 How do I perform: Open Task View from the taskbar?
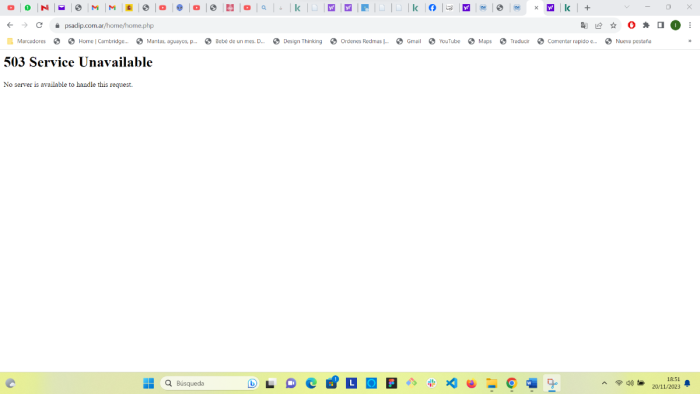(x=271, y=383)
